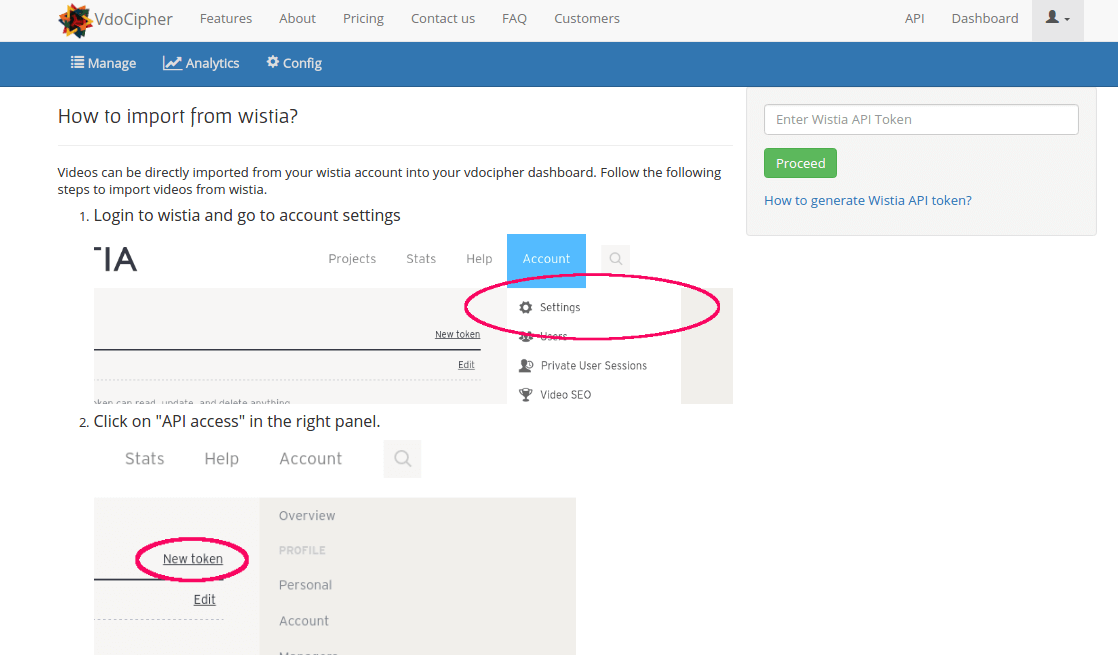Open the Config settings section
The width and height of the screenshot is (1118, 655).
(294, 63)
